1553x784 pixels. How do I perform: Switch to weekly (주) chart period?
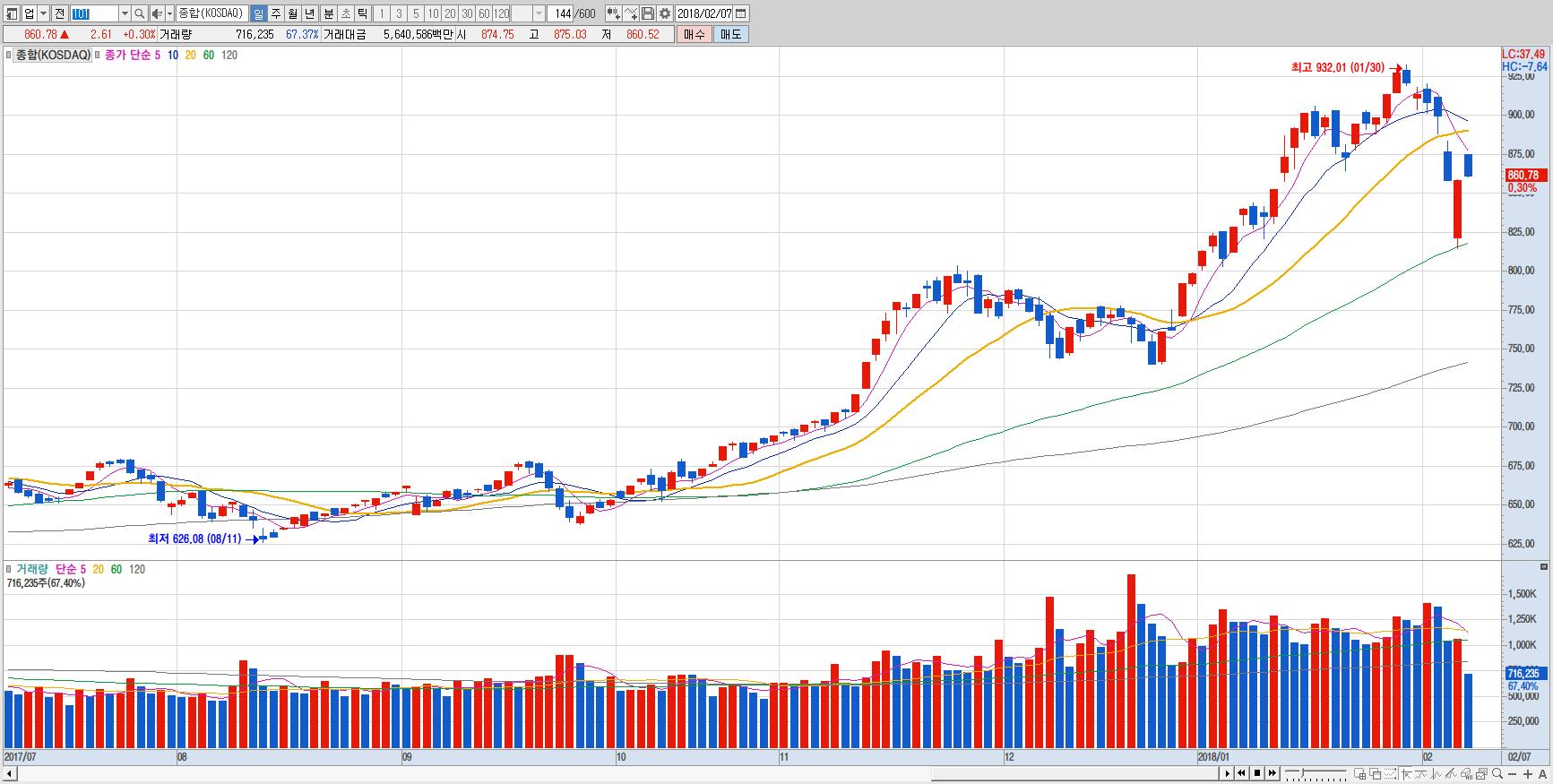coord(275,13)
